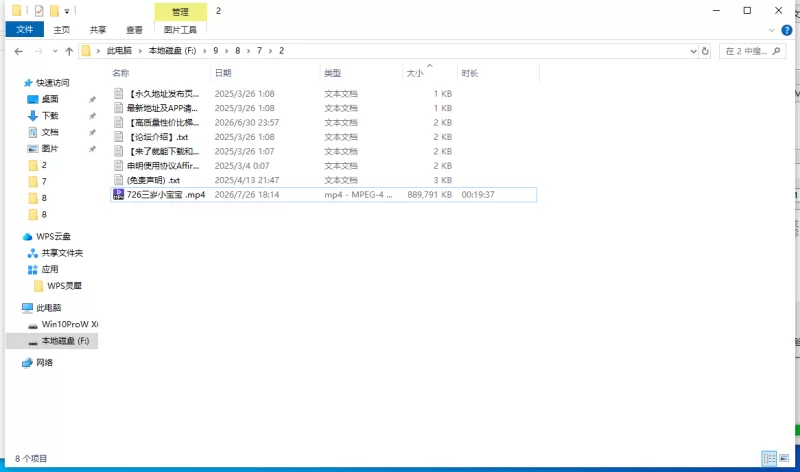
Task: Switch to the 主页 ribbon tab
Action: tap(62, 30)
